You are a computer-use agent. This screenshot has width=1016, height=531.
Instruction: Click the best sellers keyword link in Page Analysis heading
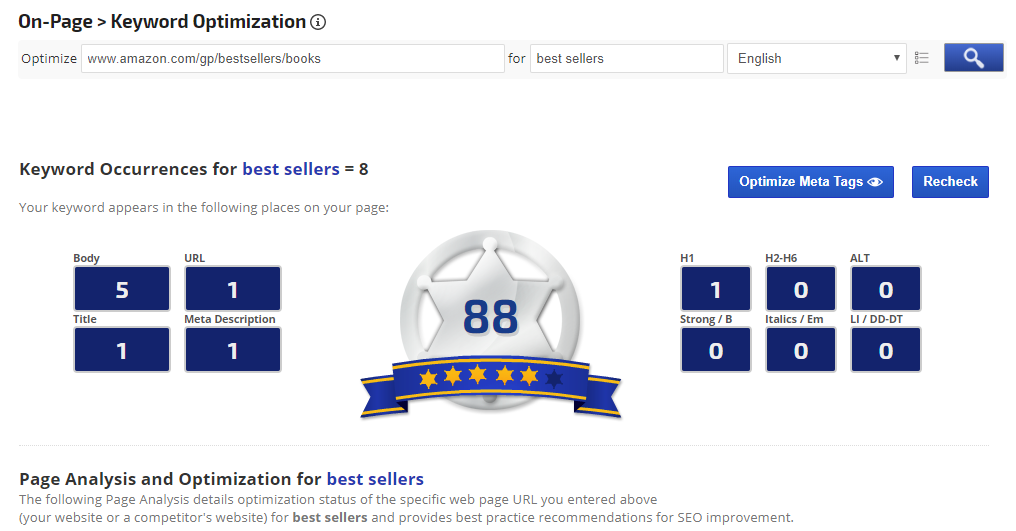(x=375, y=479)
